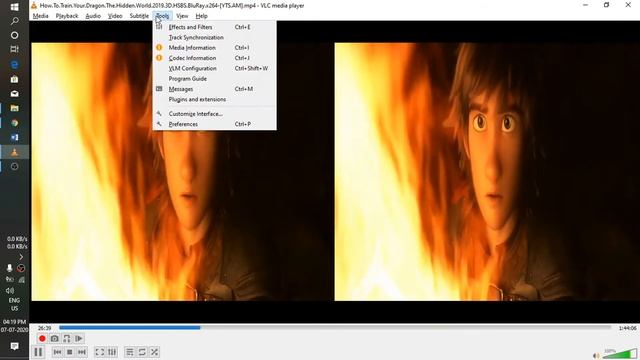The height and width of the screenshot is (360, 640).
Task: Close the open Tools menu
Action: 162,16
